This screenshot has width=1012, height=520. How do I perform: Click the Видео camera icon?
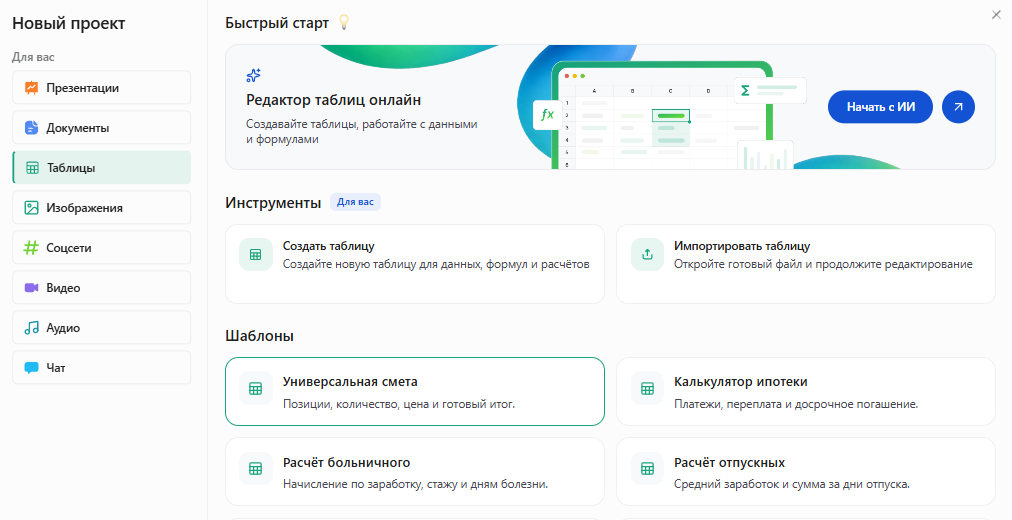point(32,288)
